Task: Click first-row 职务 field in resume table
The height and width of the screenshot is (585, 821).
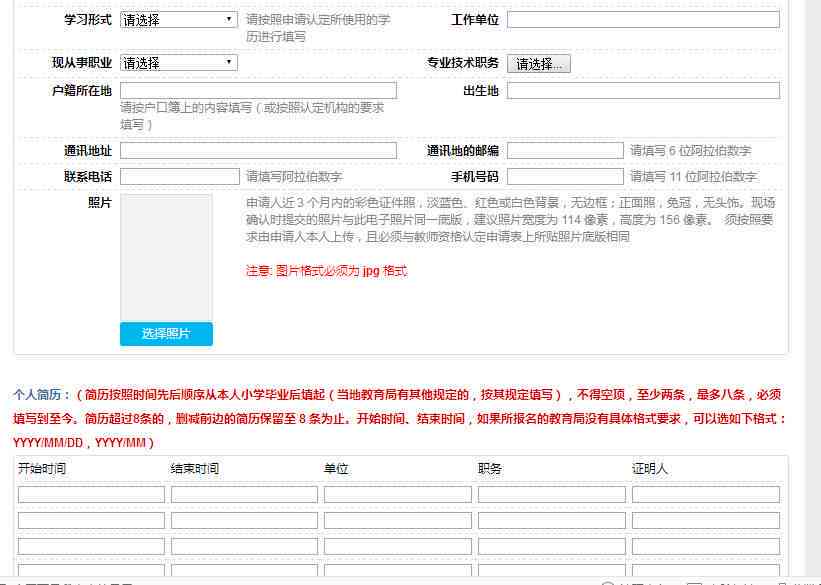Action: [551, 494]
